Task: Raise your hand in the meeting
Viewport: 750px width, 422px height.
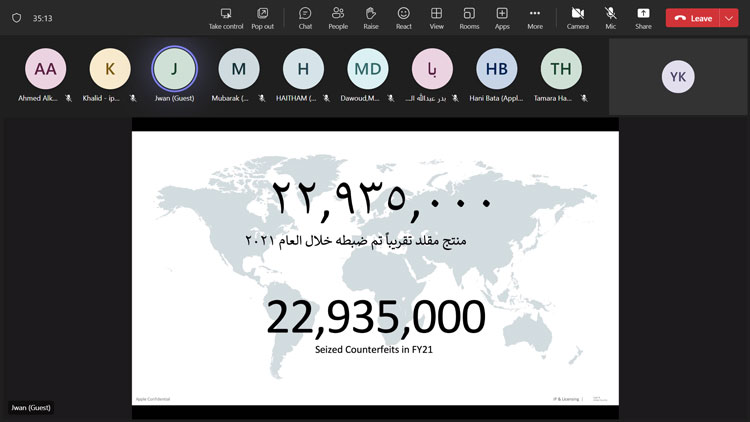Action: [x=370, y=17]
